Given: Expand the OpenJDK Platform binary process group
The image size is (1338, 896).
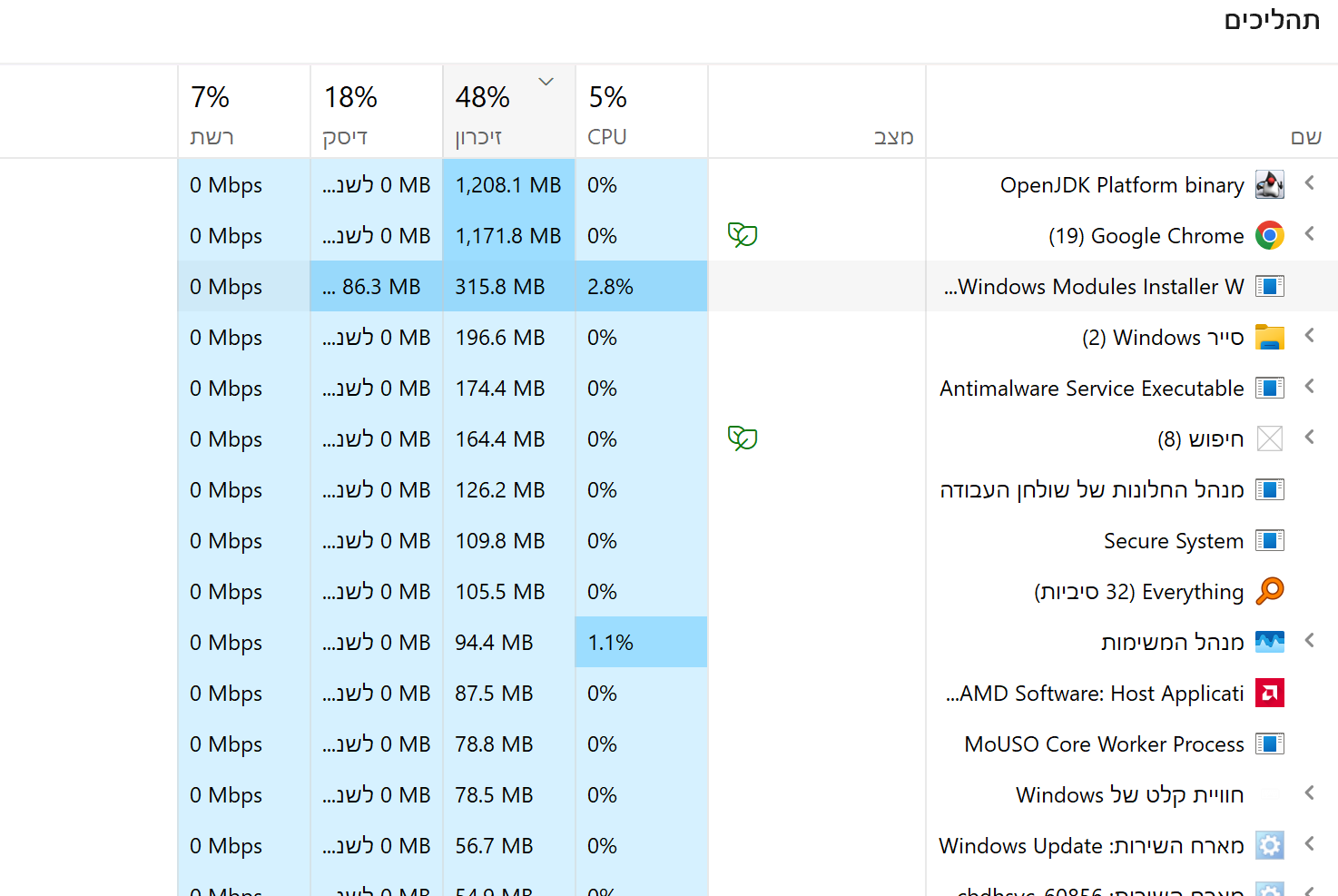Looking at the screenshot, I should tap(1309, 183).
